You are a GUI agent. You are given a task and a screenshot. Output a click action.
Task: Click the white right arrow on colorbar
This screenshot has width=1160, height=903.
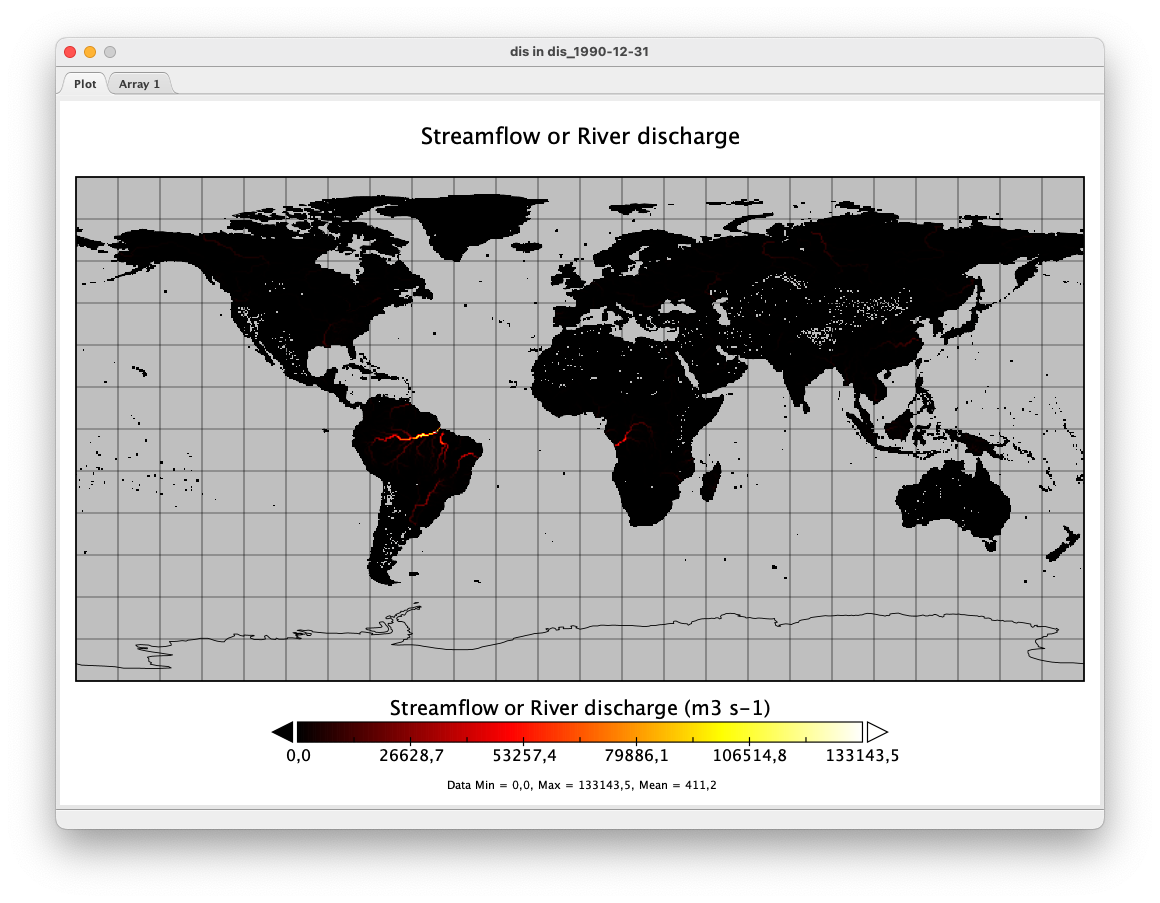pos(876,732)
